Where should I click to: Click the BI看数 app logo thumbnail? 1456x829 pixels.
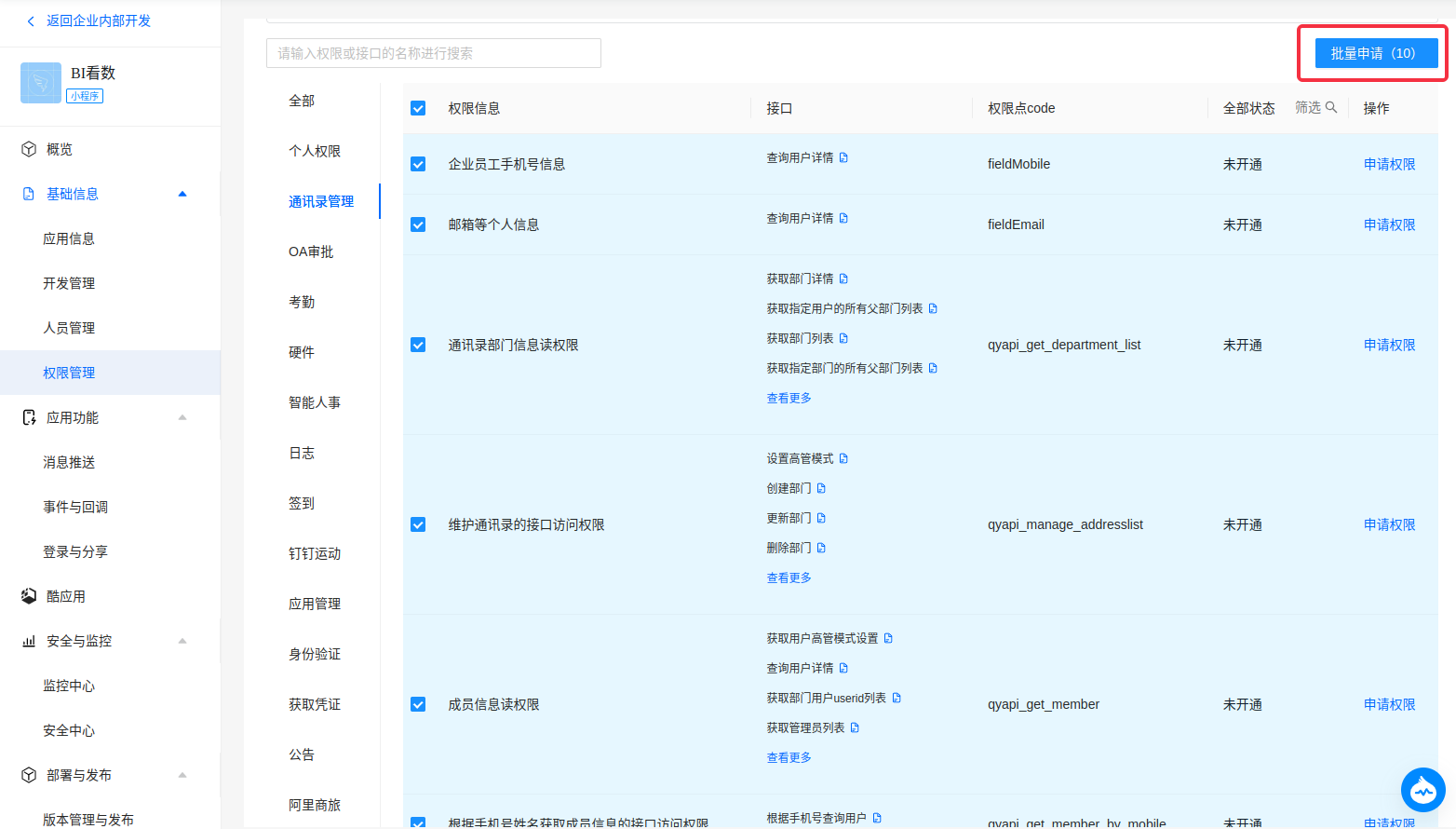(x=40, y=83)
